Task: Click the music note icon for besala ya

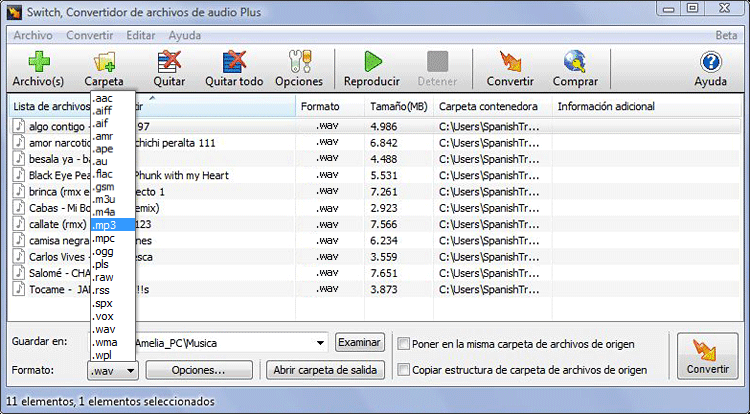Action: coord(19,158)
